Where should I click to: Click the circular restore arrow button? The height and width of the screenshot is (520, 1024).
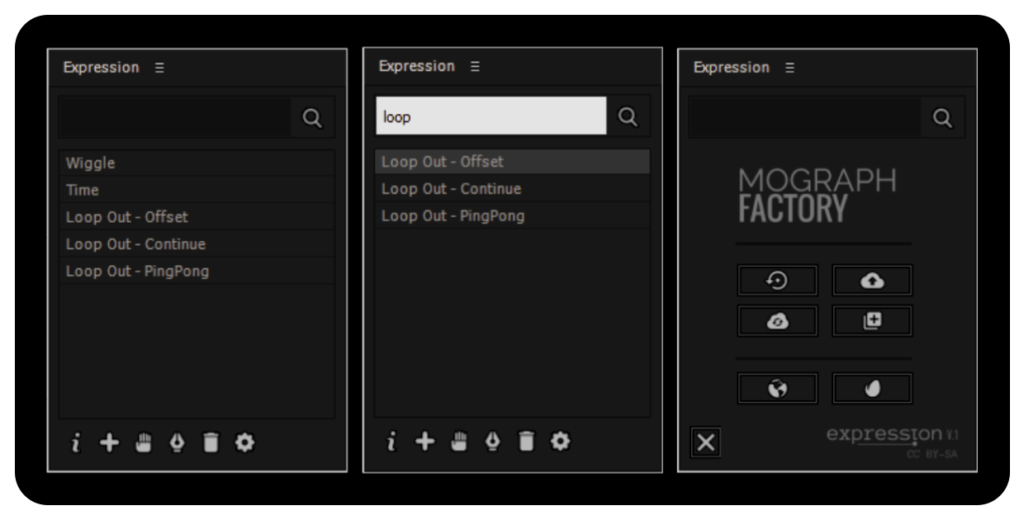[777, 281]
